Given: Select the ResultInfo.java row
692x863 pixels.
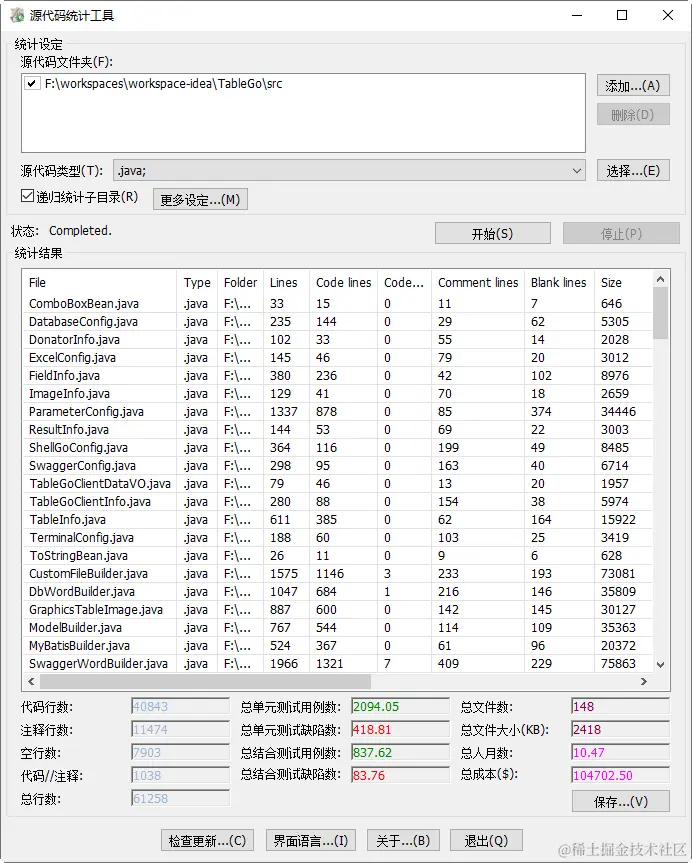Looking at the screenshot, I should pos(337,429).
